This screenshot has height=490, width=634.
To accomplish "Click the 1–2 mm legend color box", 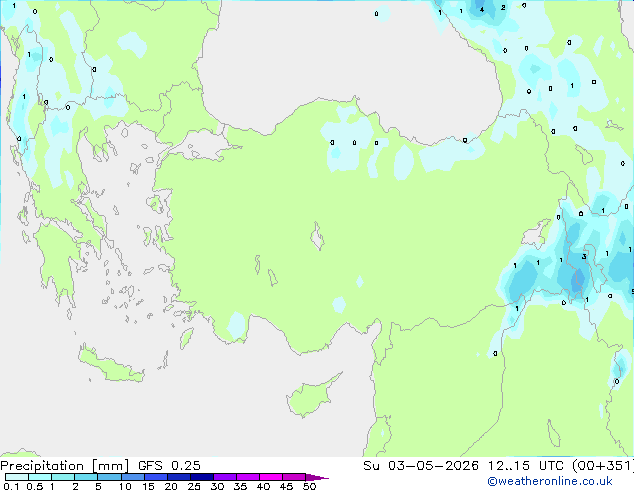I will [x=63, y=477].
